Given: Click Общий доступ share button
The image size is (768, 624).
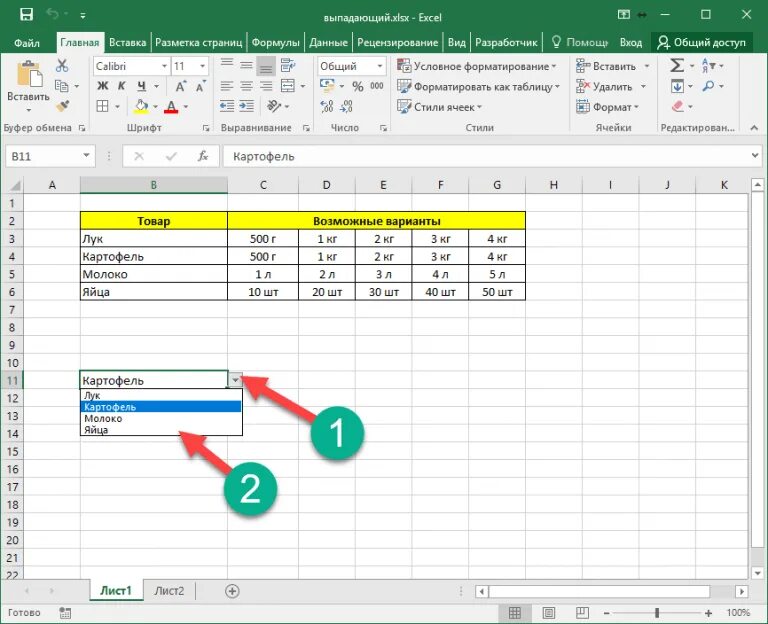Looking at the screenshot, I should tap(701, 43).
